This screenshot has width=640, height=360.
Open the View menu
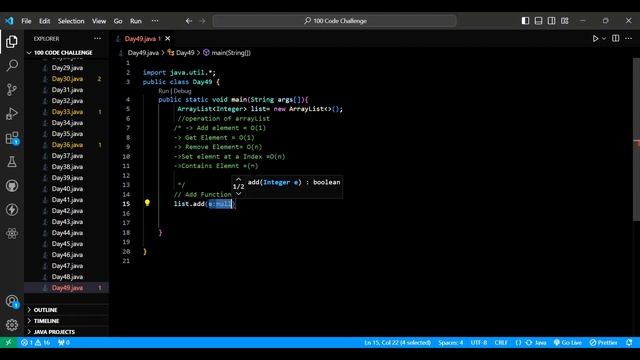(x=99, y=21)
